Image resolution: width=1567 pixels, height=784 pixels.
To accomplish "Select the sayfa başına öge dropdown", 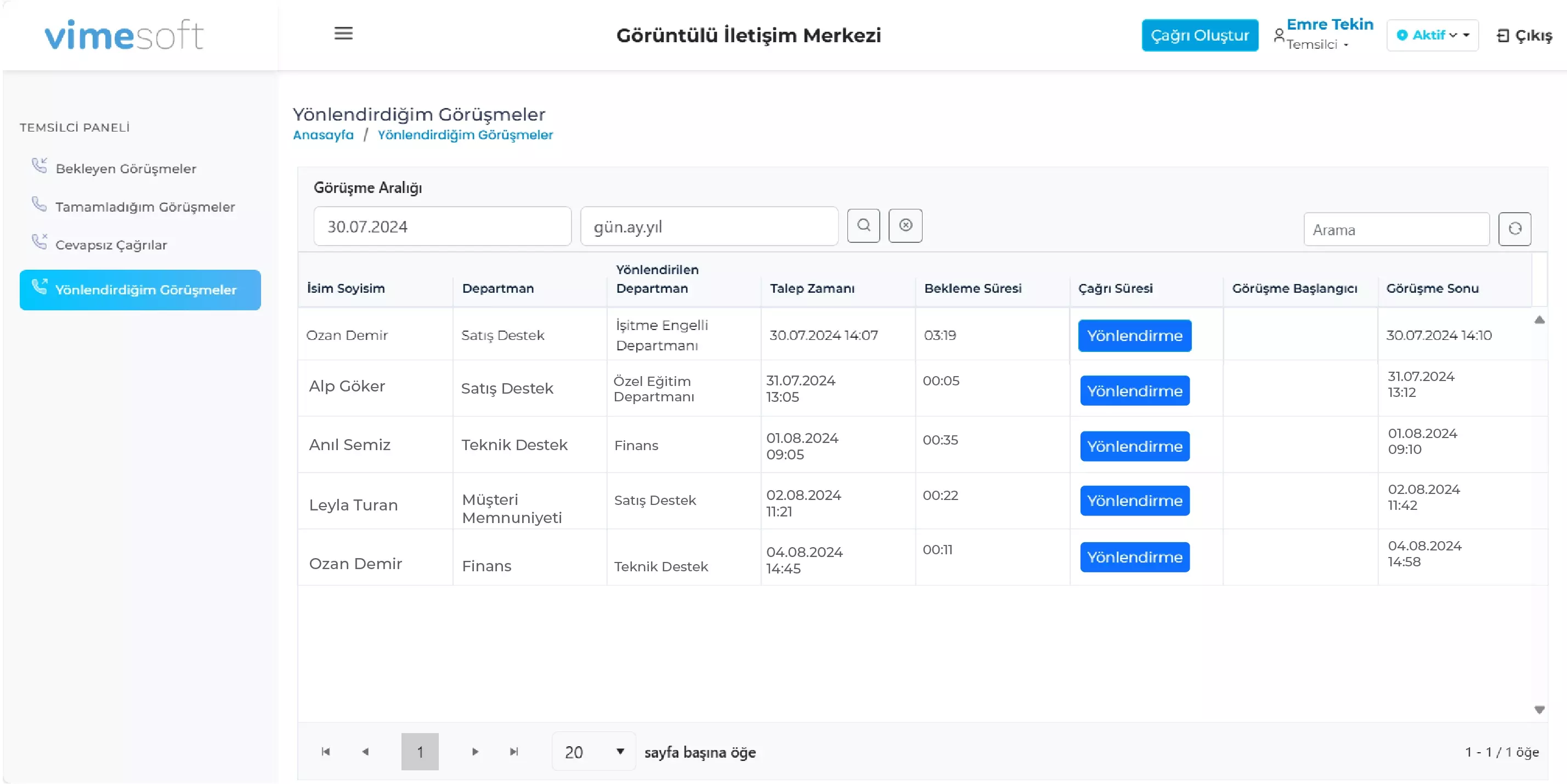I will tap(591, 751).
